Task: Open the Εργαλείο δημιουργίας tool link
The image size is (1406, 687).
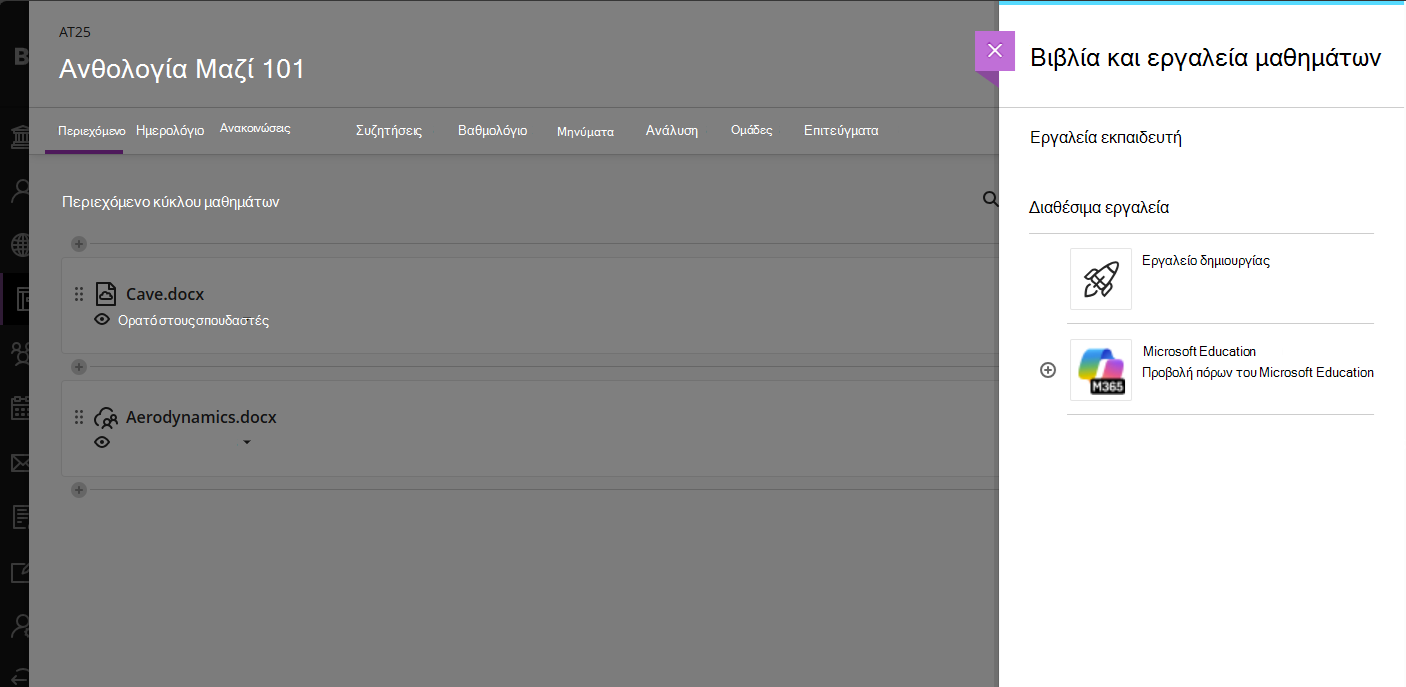Action: coord(1206,260)
